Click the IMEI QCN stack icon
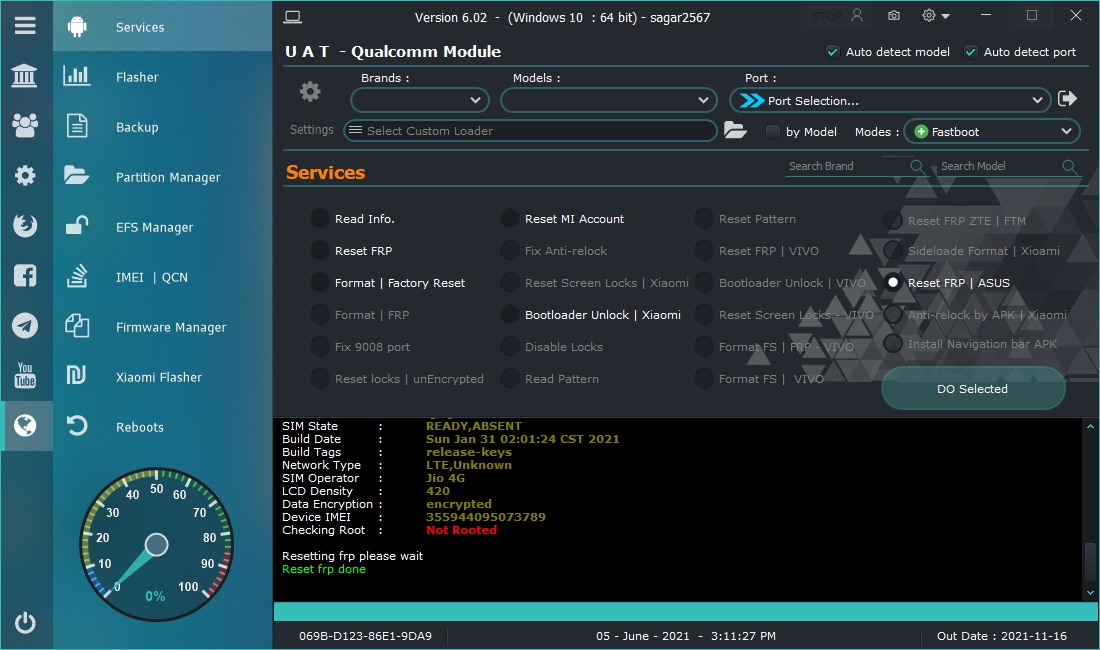 (x=77, y=276)
